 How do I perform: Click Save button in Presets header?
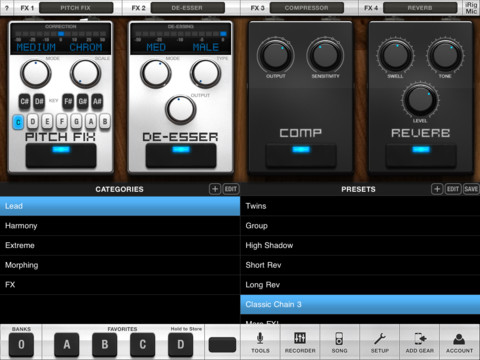[x=471, y=189]
